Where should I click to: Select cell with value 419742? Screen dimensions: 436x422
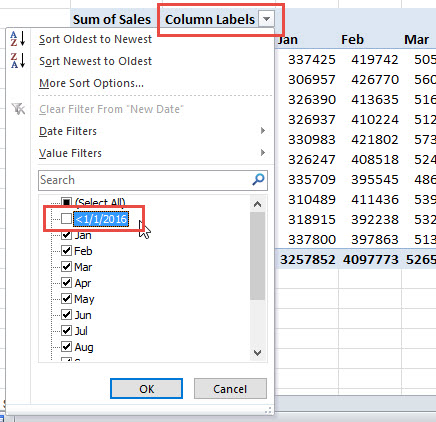pyautogui.click(x=375, y=60)
